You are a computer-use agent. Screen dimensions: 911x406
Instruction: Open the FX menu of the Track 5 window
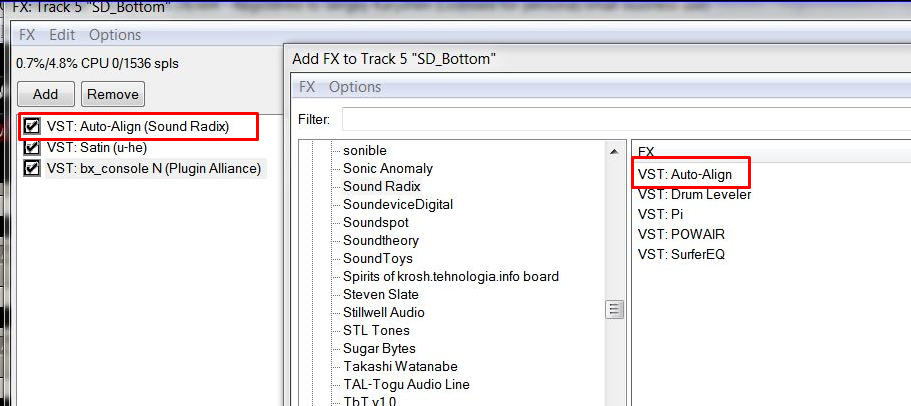click(27, 35)
